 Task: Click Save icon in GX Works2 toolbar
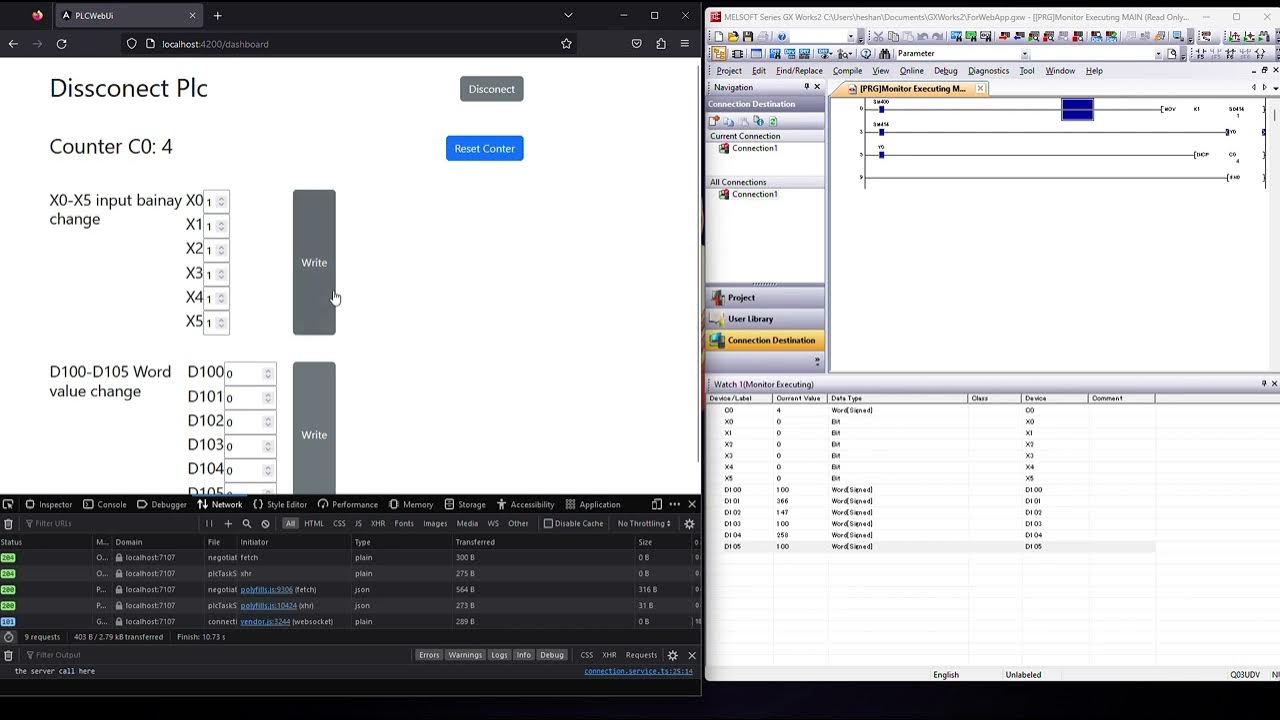click(747, 37)
